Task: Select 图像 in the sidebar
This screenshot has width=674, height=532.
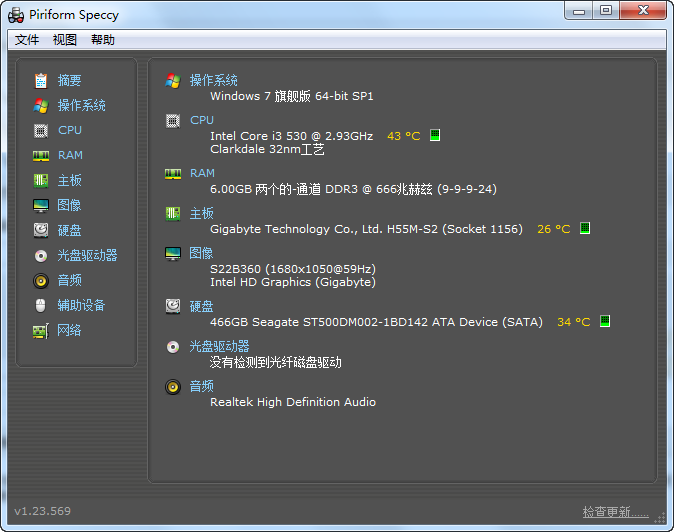Action: click(x=70, y=205)
